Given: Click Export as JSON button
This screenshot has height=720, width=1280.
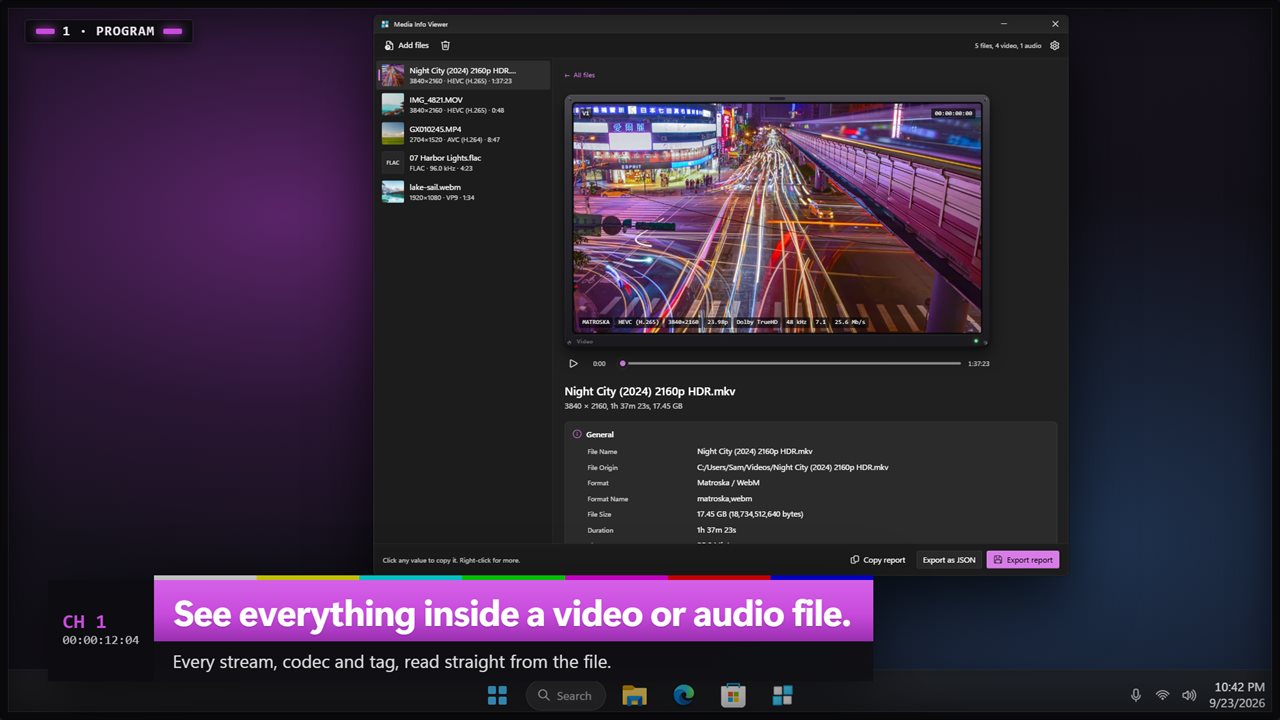Looking at the screenshot, I should click(949, 560).
